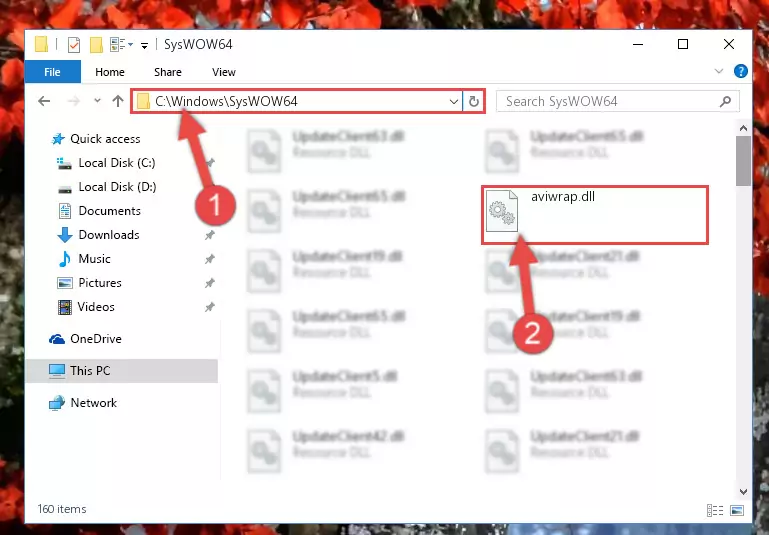Image resolution: width=769 pixels, height=535 pixels.
Task: Click the New Folder icon in quick access toolbar
Action: [x=96, y=45]
